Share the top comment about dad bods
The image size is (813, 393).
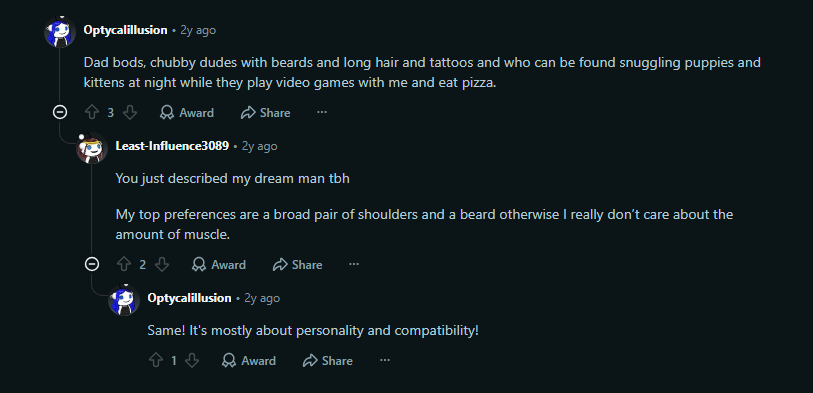pyautogui.click(x=265, y=113)
